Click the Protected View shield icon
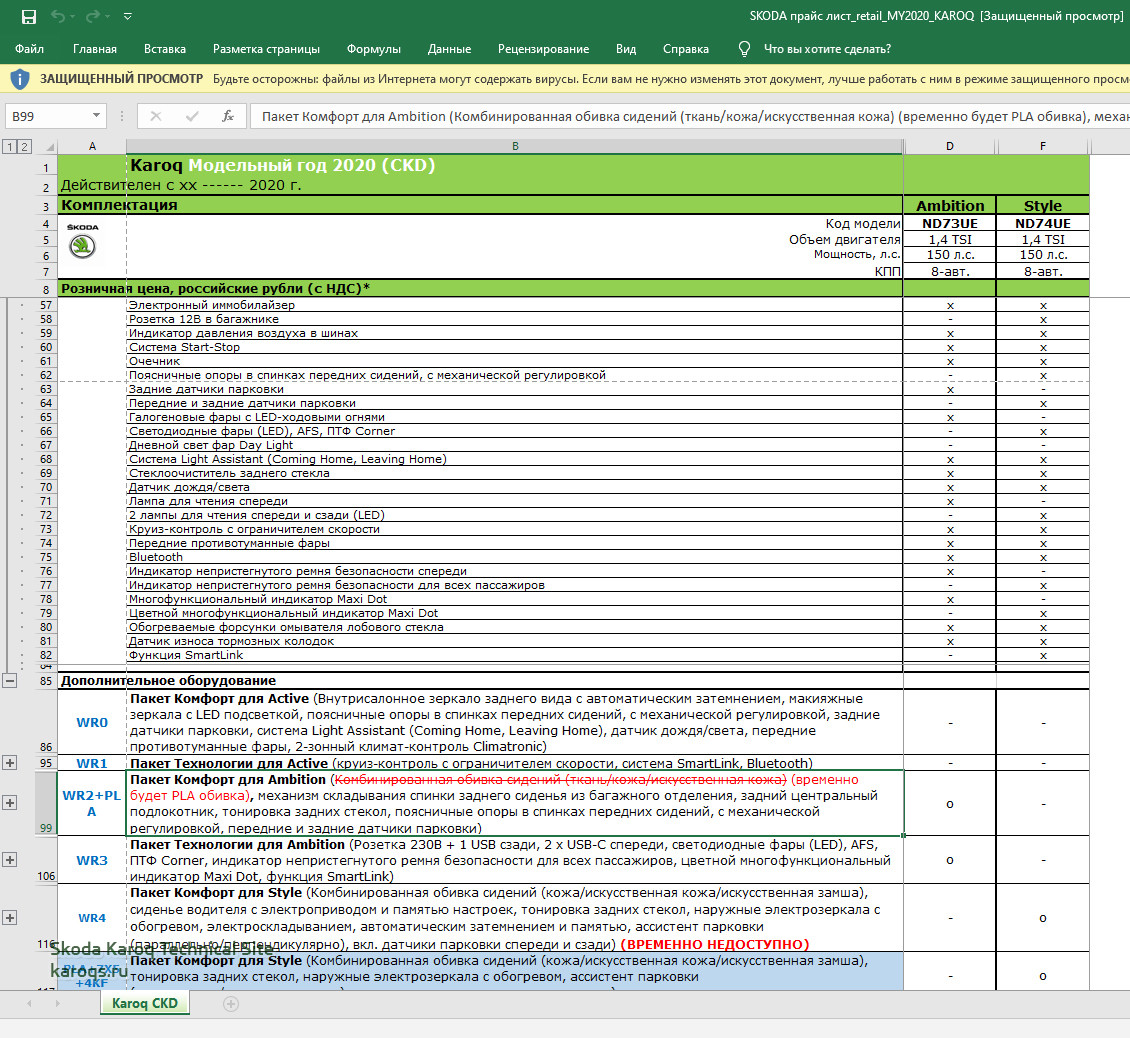The height and width of the screenshot is (1038, 1130). (x=20, y=79)
